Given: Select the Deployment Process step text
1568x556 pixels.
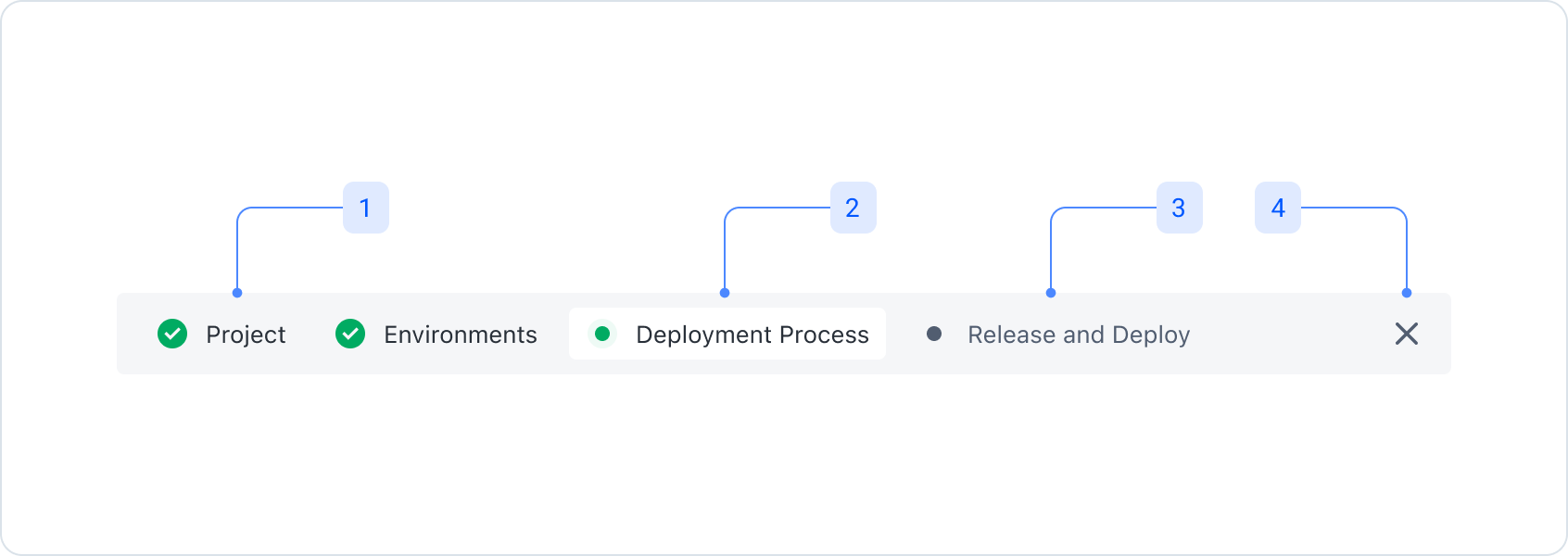Looking at the screenshot, I should click(752, 335).
